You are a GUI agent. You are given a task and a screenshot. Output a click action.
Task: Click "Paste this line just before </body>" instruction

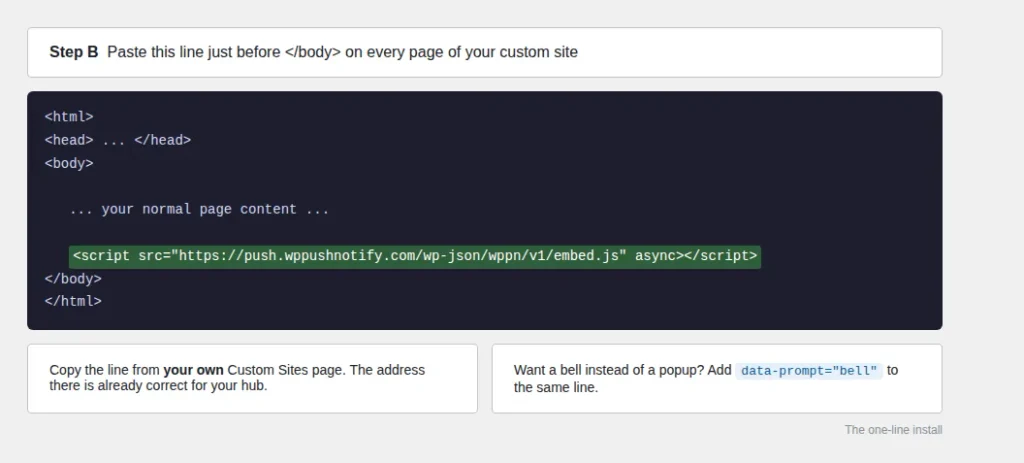[342, 52]
